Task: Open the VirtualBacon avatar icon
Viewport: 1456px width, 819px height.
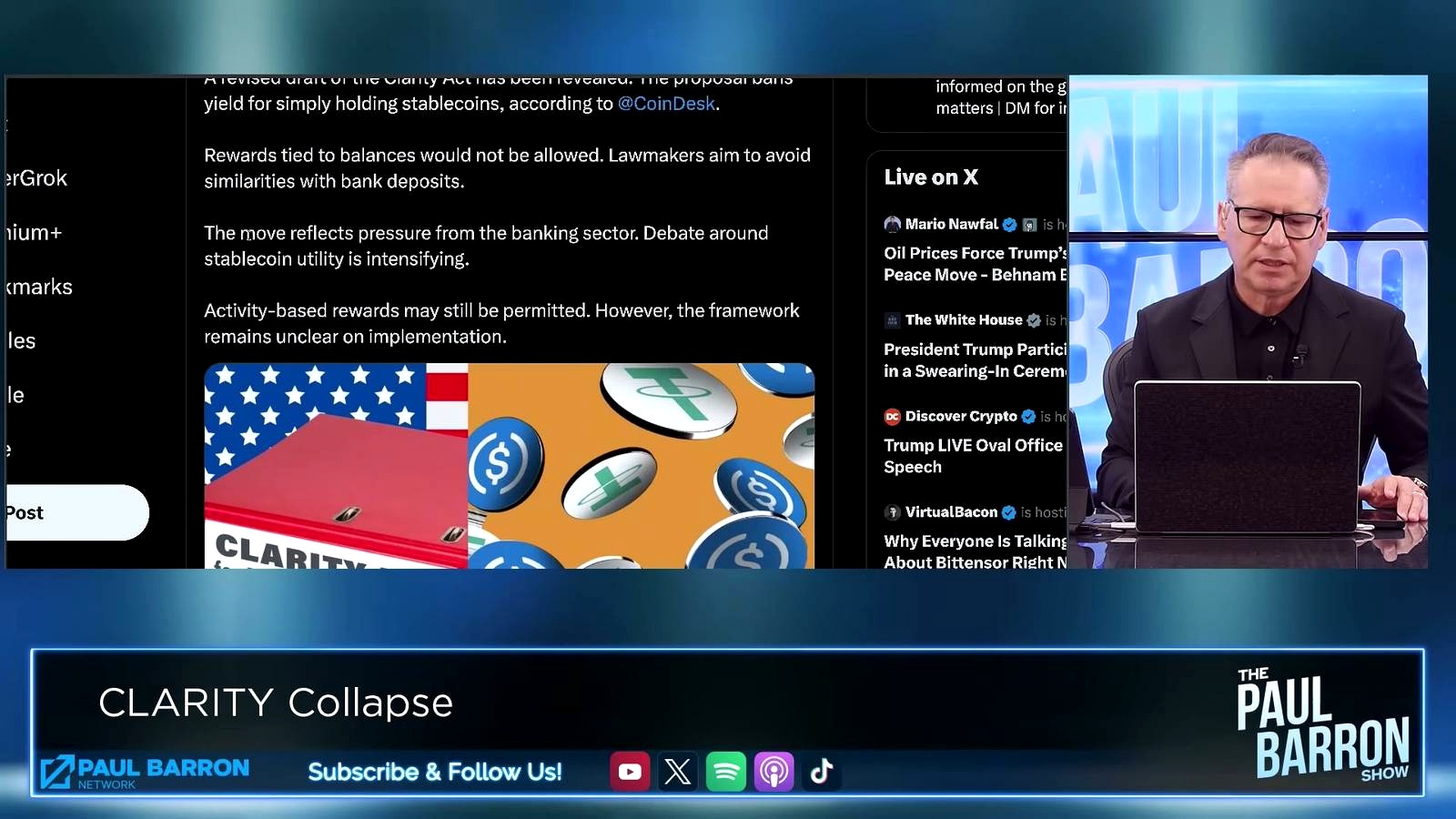Action: (892, 512)
